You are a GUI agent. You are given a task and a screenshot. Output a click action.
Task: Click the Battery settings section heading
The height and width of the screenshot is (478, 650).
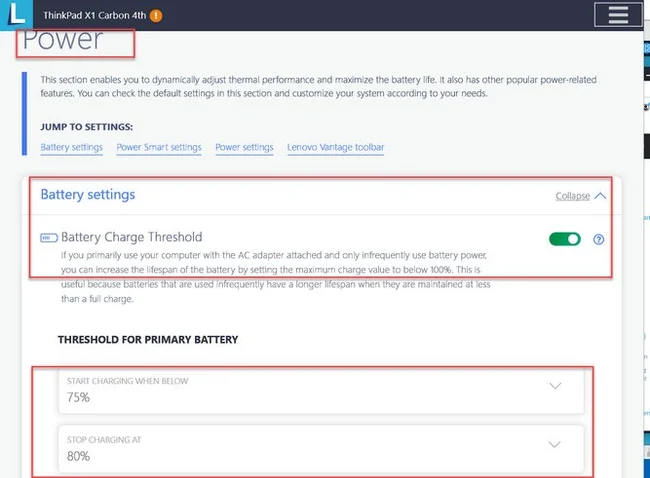coord(88,194)
